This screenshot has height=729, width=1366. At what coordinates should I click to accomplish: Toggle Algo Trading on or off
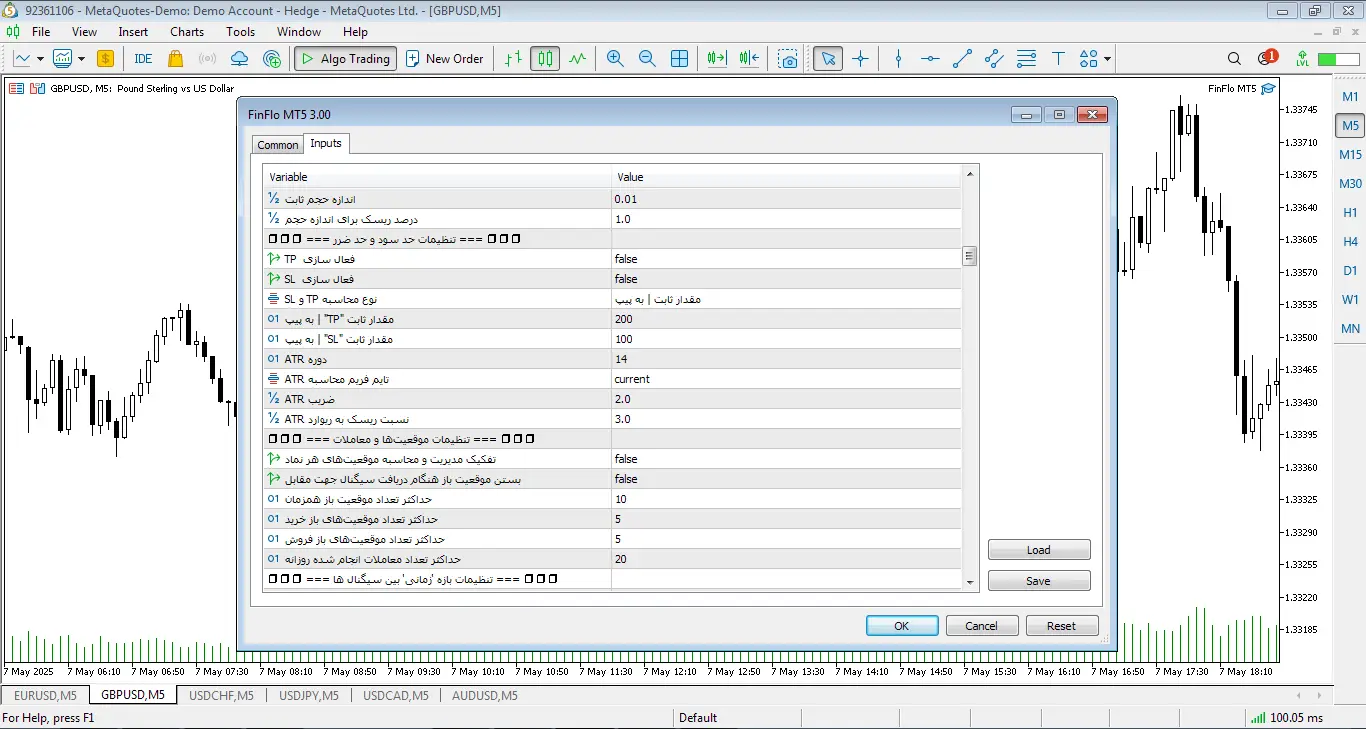tap(345, 59)
